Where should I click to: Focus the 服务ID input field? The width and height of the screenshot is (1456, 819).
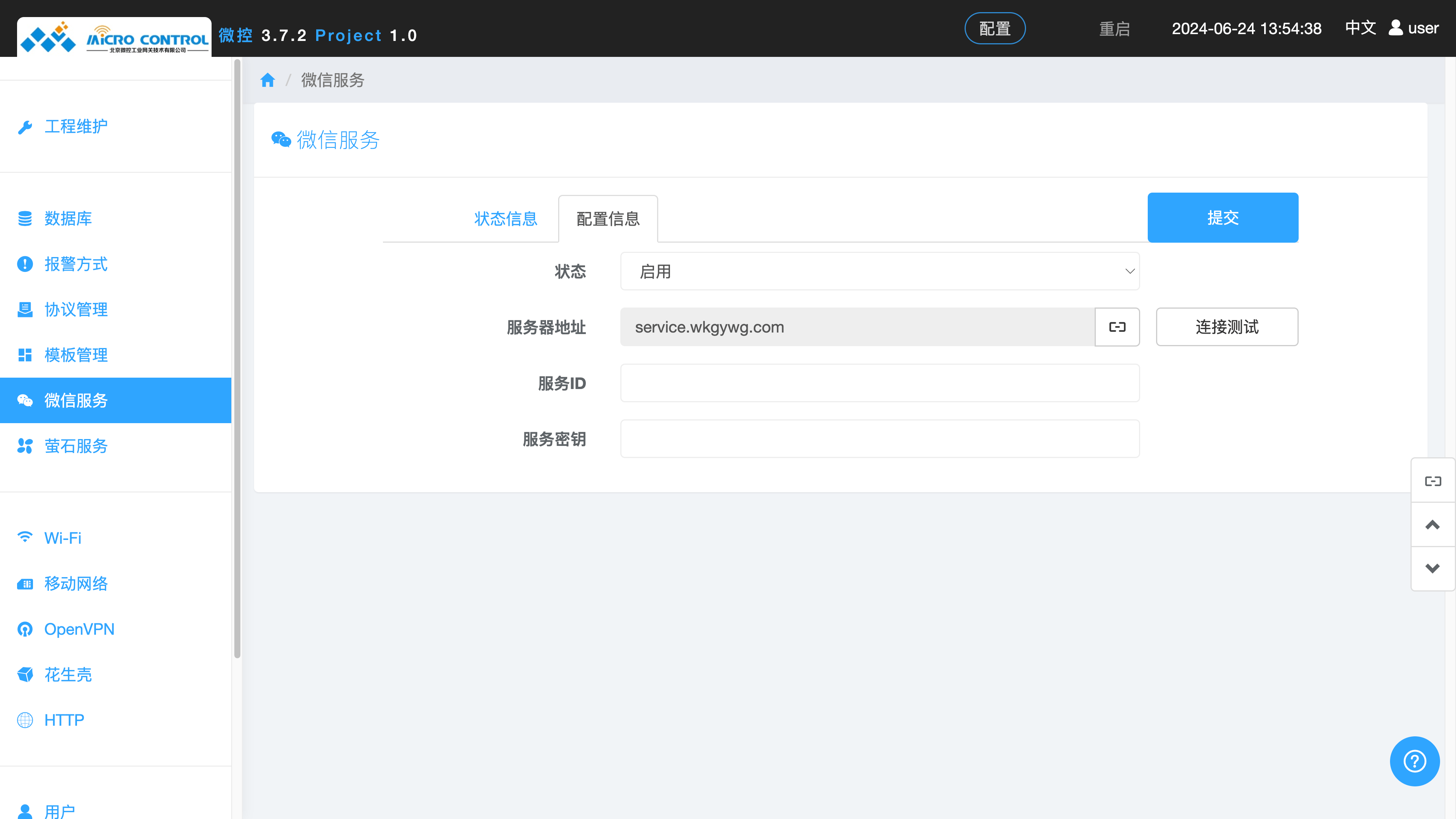pyautogui.click(x=879, y=383)
